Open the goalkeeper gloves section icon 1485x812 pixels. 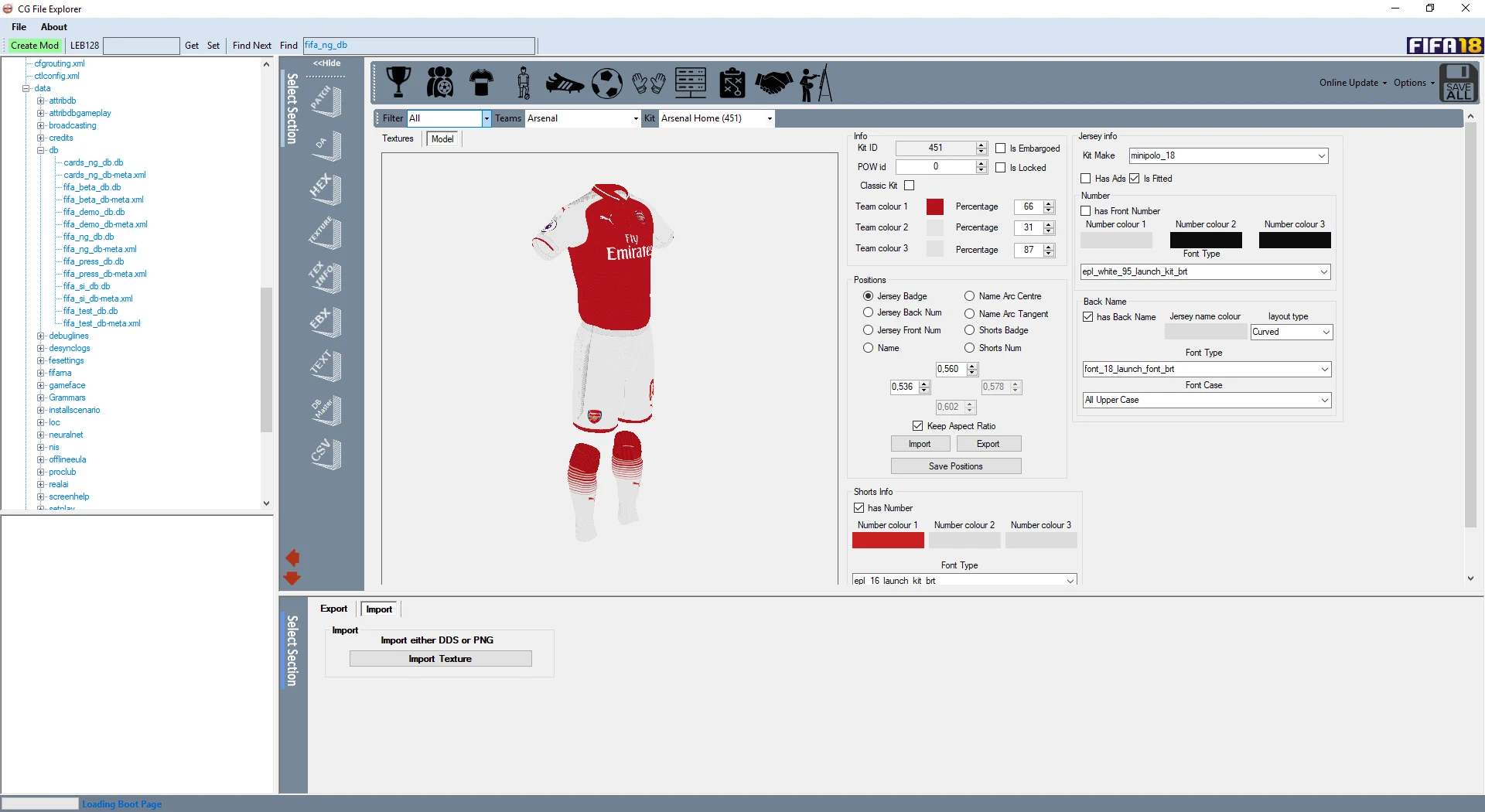pos(650,83)
